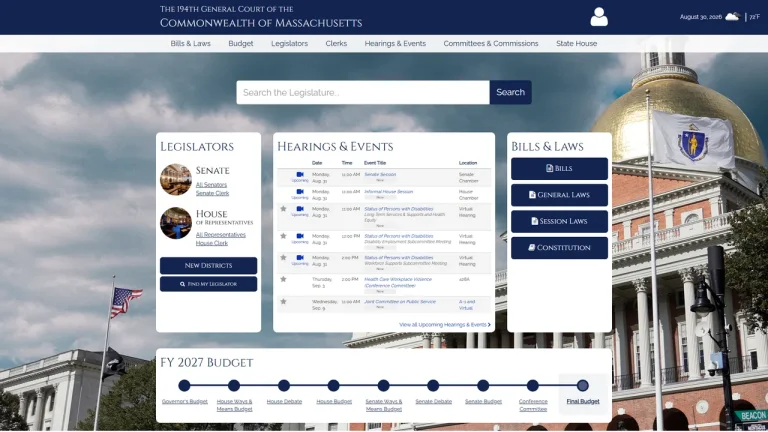Click the Time column header in events table
Screen dimensions: 768x432
tap(347, 163)
